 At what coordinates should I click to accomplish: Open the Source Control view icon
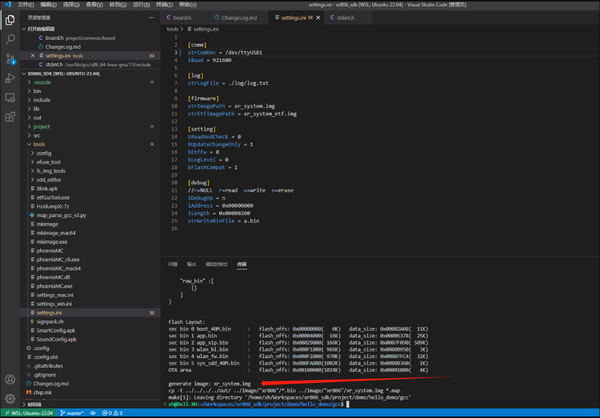(x=10, y=59)
